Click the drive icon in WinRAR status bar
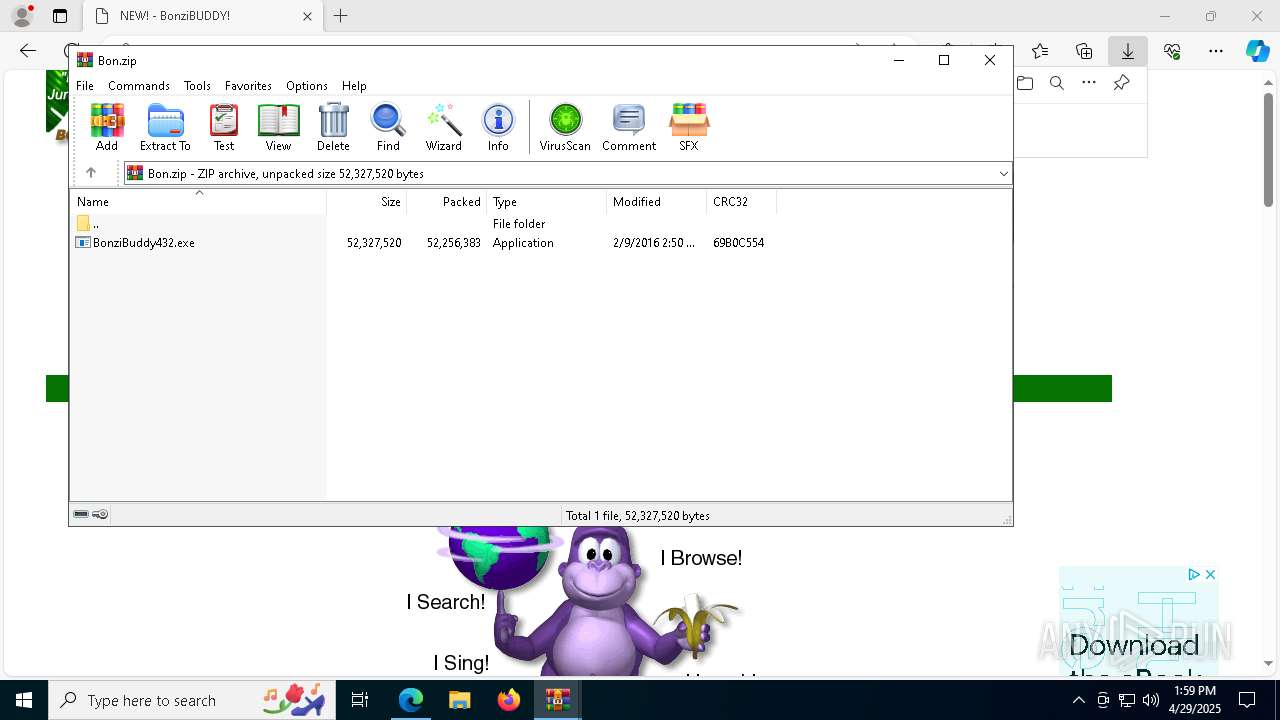Screen dimensions: 1280x720 pyautogui.click(x=81, y=515)
